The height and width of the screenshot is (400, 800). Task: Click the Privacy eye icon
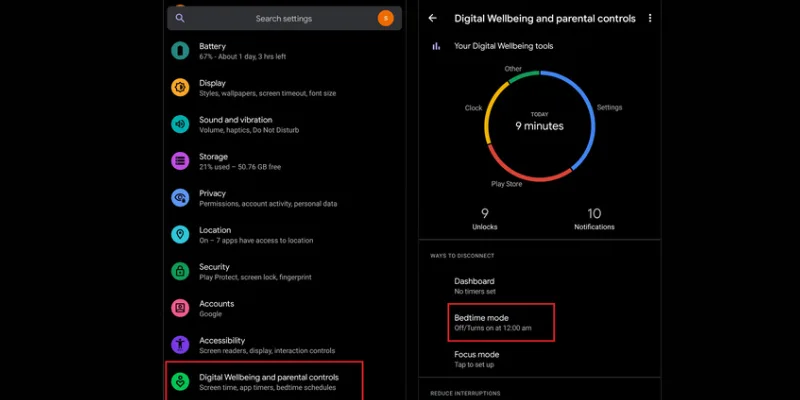pyautogui.click(x=180, y=198)
